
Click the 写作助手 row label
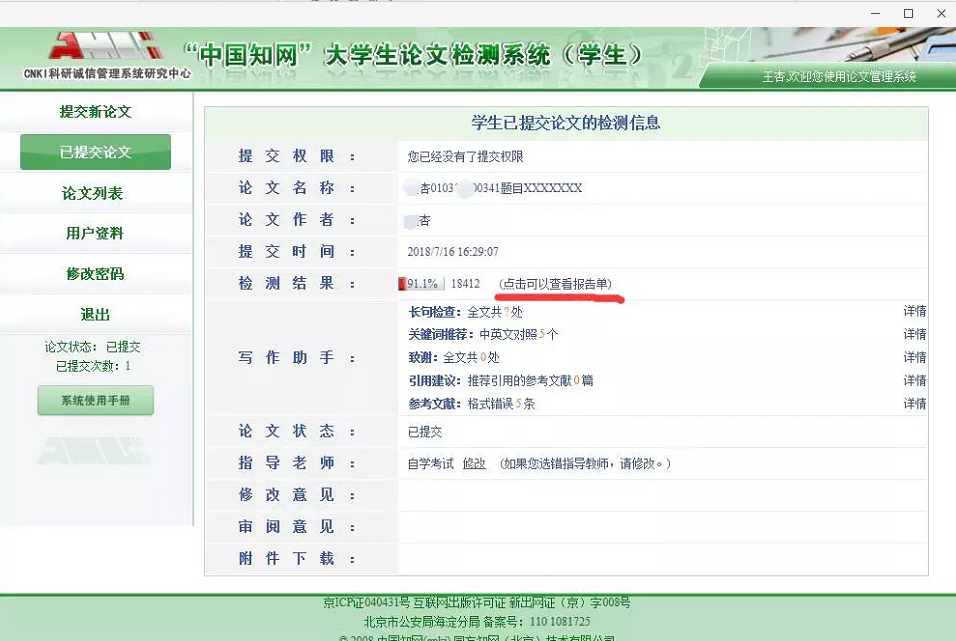(297, 358)
